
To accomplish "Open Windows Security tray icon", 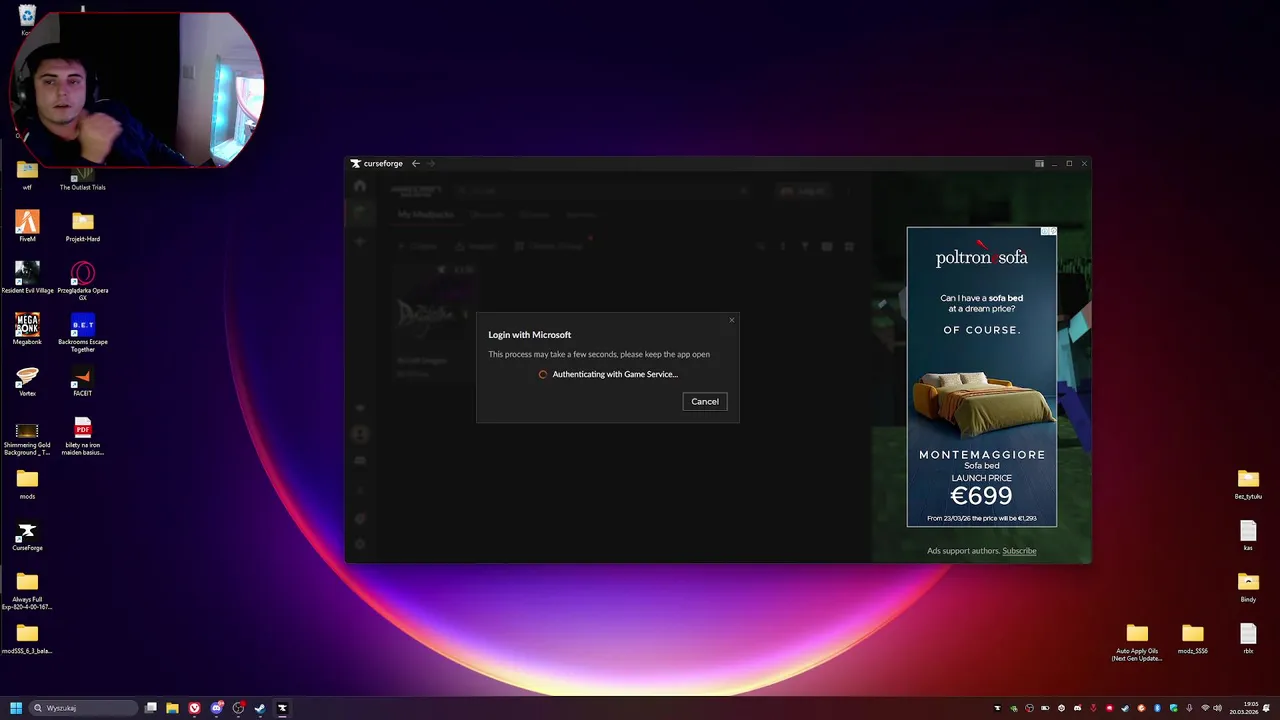I will [x=1174, y=708].
